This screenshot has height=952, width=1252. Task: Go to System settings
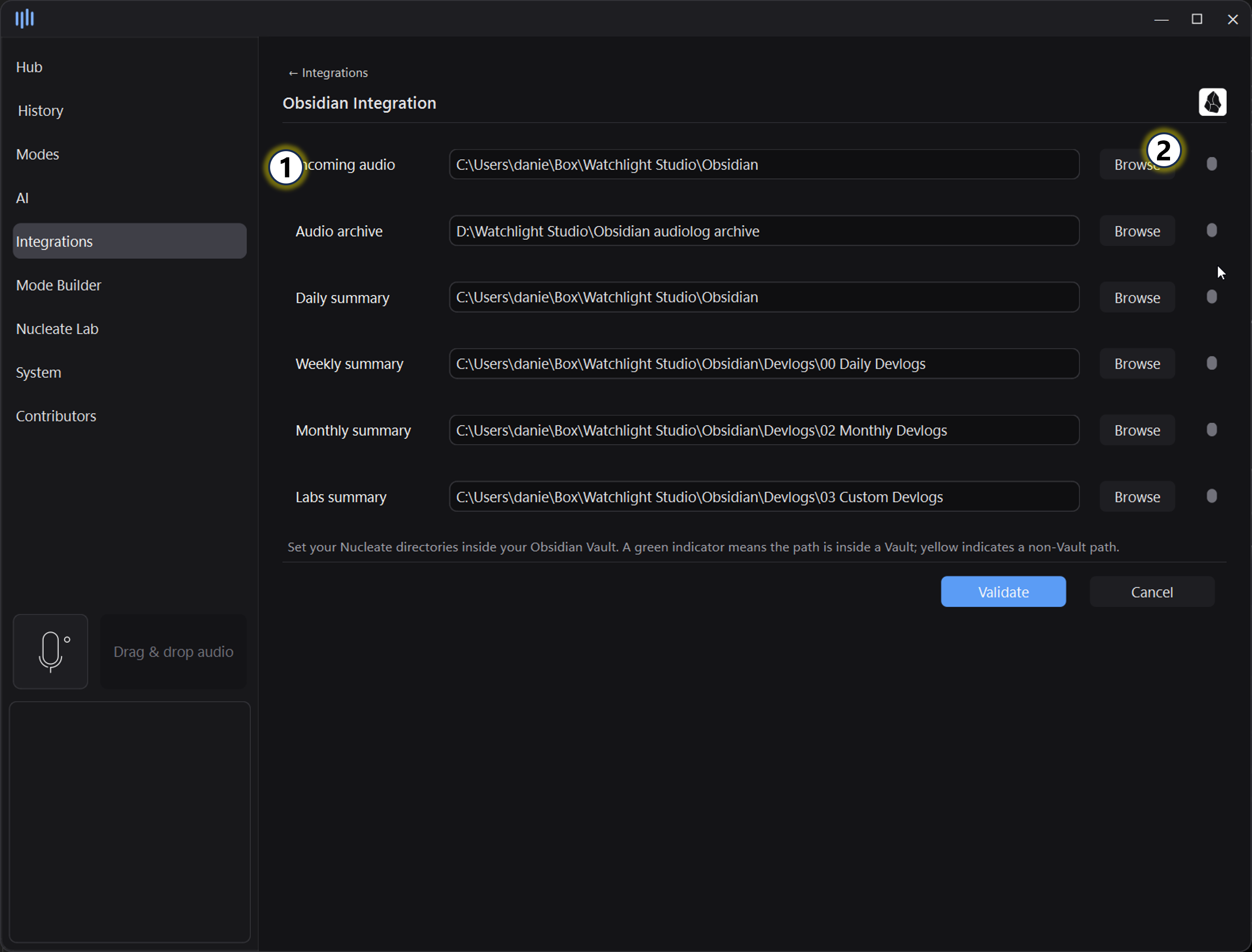(129, 372)
